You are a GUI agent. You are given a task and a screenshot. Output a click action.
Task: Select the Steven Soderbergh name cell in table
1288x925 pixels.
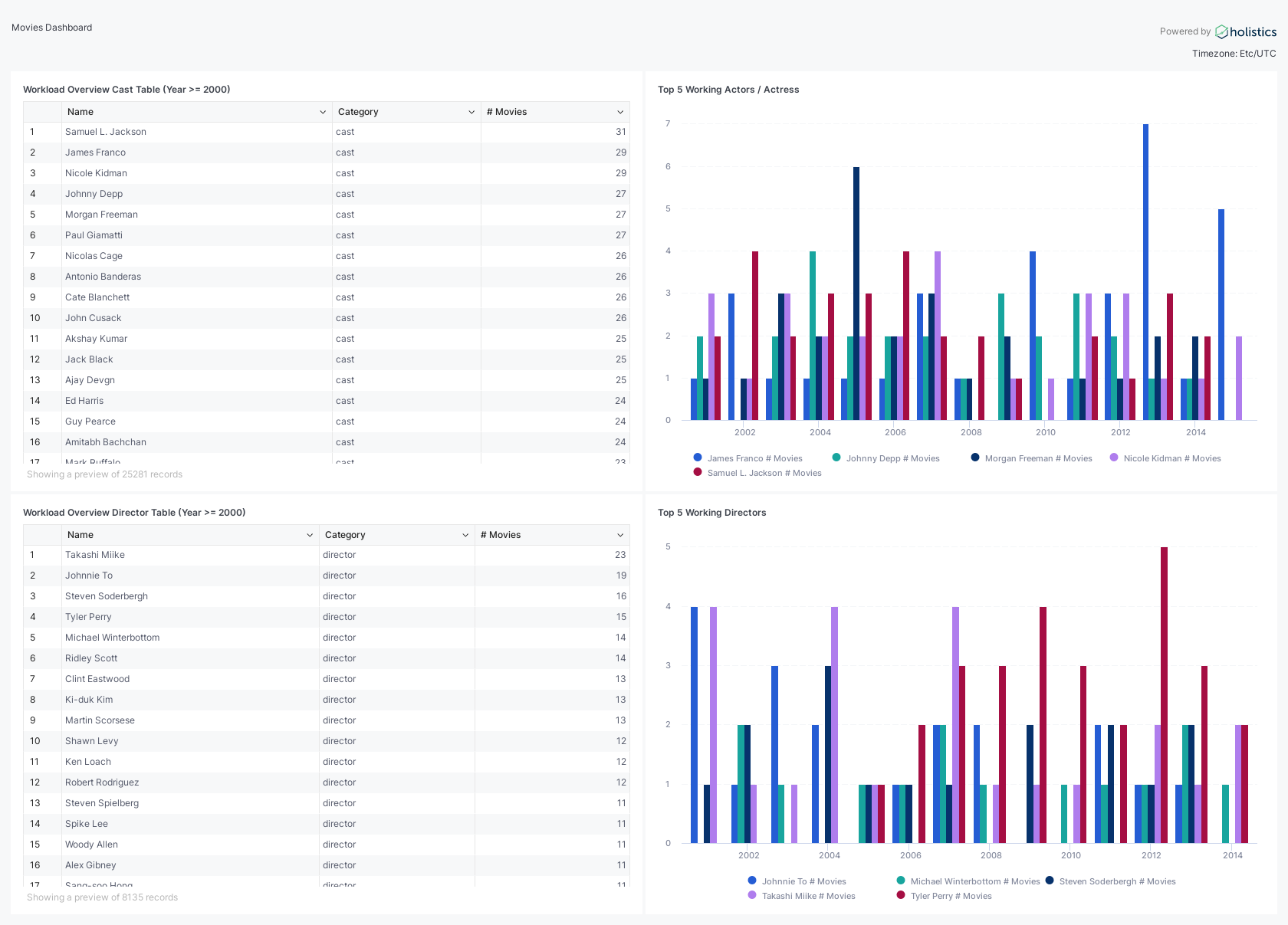point(190,596)
